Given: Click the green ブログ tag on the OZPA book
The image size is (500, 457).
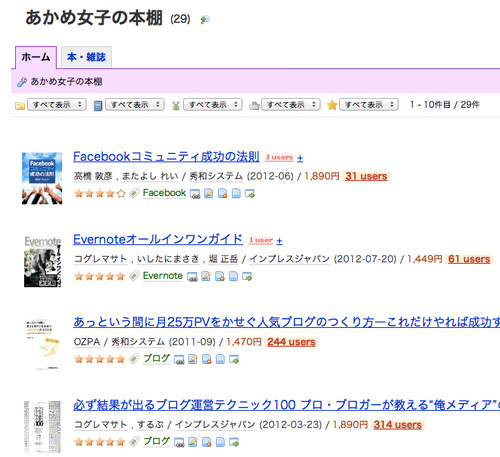Looking at the screenshot, I should point(156,358).
